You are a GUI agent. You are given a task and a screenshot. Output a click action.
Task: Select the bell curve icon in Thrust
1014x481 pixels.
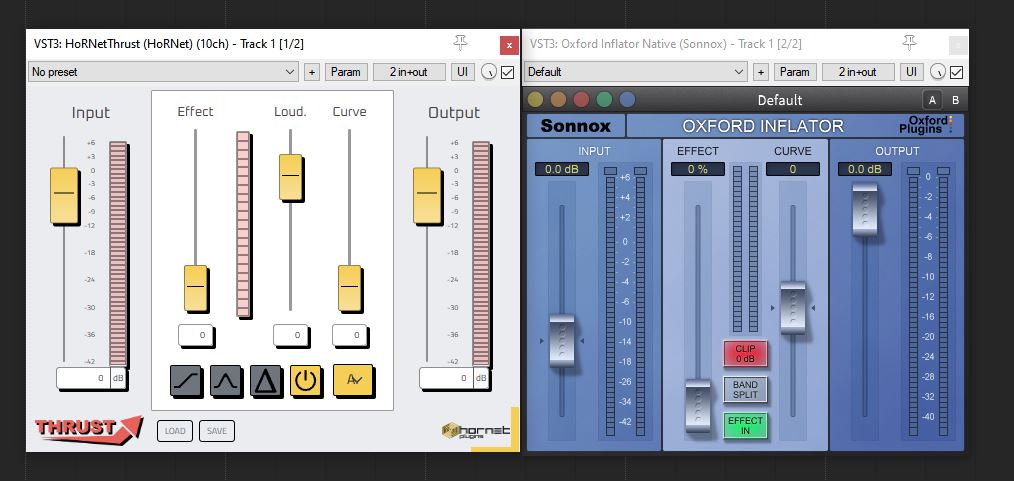click(x=226, y=381)
